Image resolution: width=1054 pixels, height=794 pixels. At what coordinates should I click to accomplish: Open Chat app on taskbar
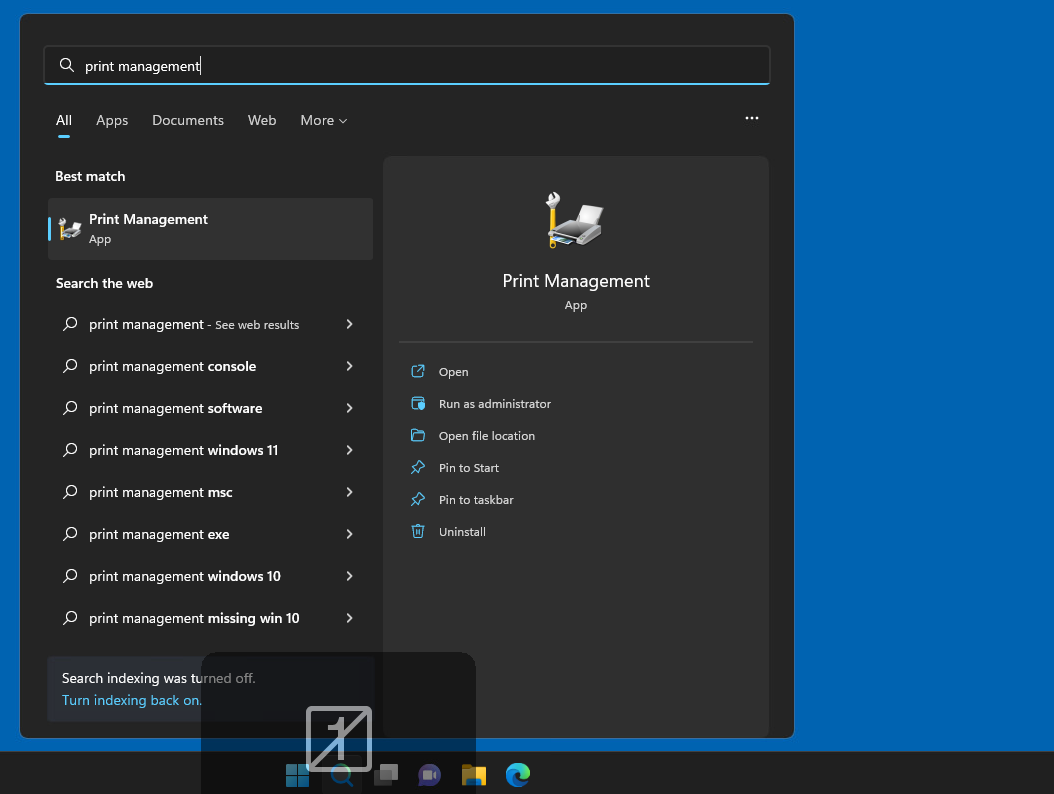pos(430,775)
